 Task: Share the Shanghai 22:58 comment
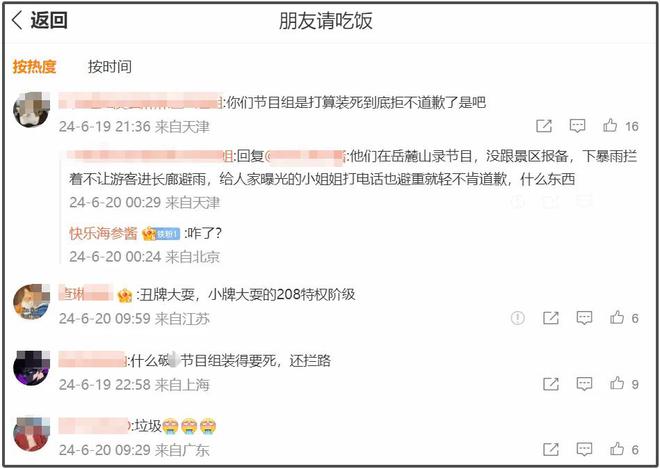tap(551, 384)
